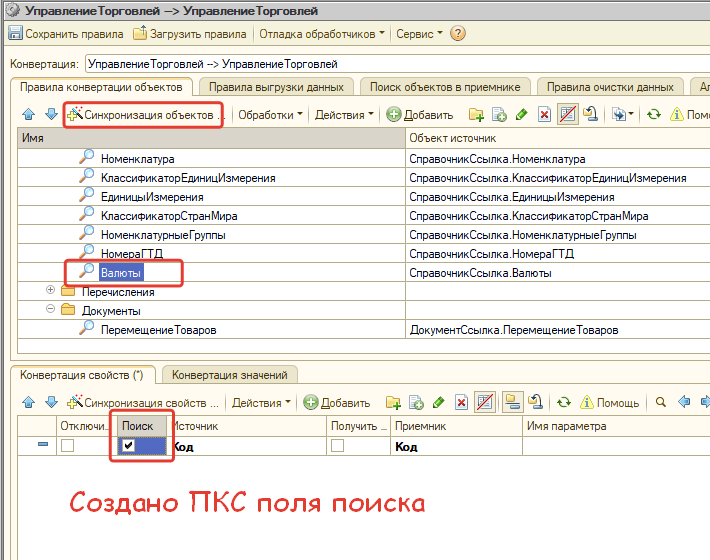Toggle Отключить checkbox in Код row
Screen dimensions: 710x560
(x=67, y=446)
